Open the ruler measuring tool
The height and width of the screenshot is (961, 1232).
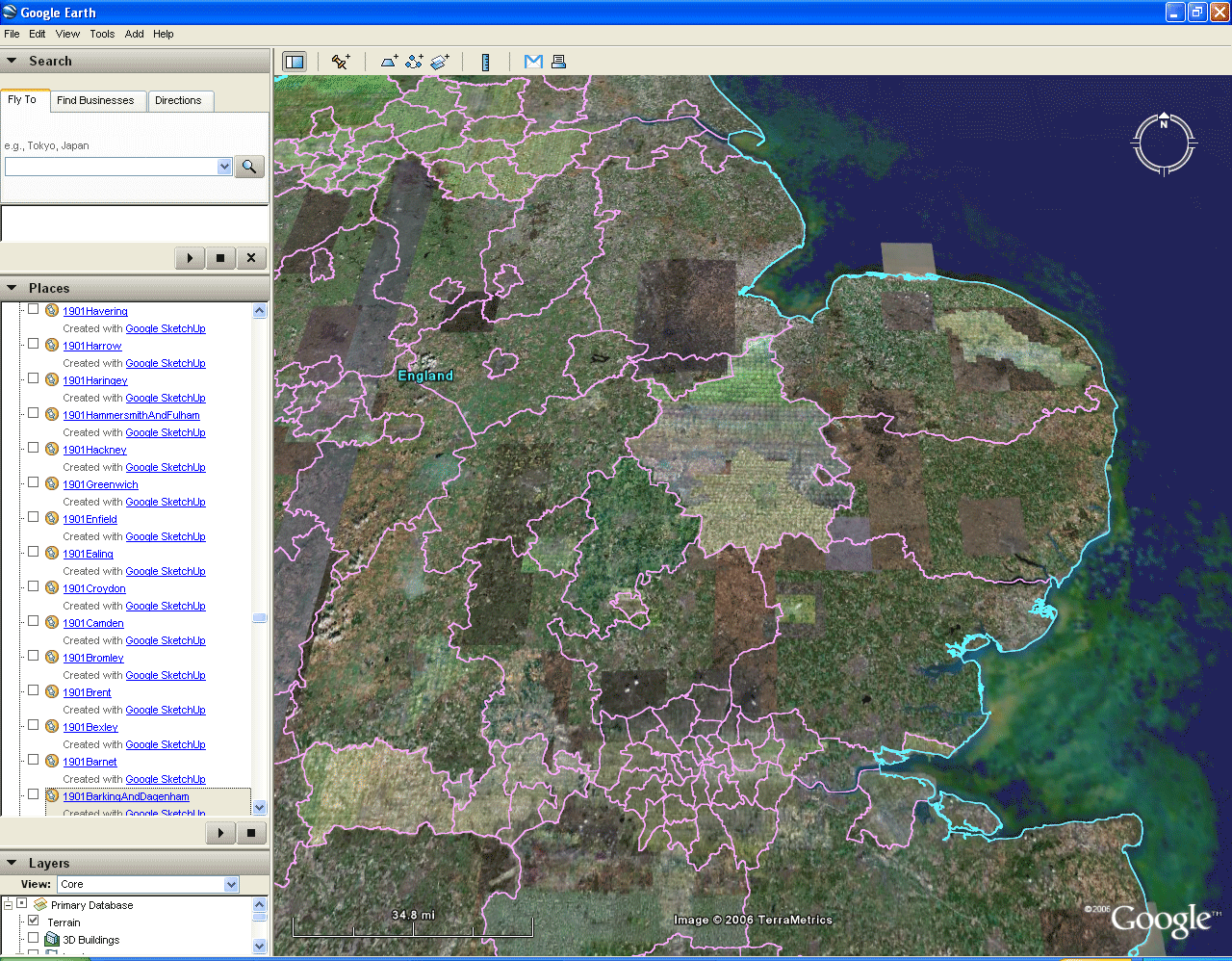point(486,62)
